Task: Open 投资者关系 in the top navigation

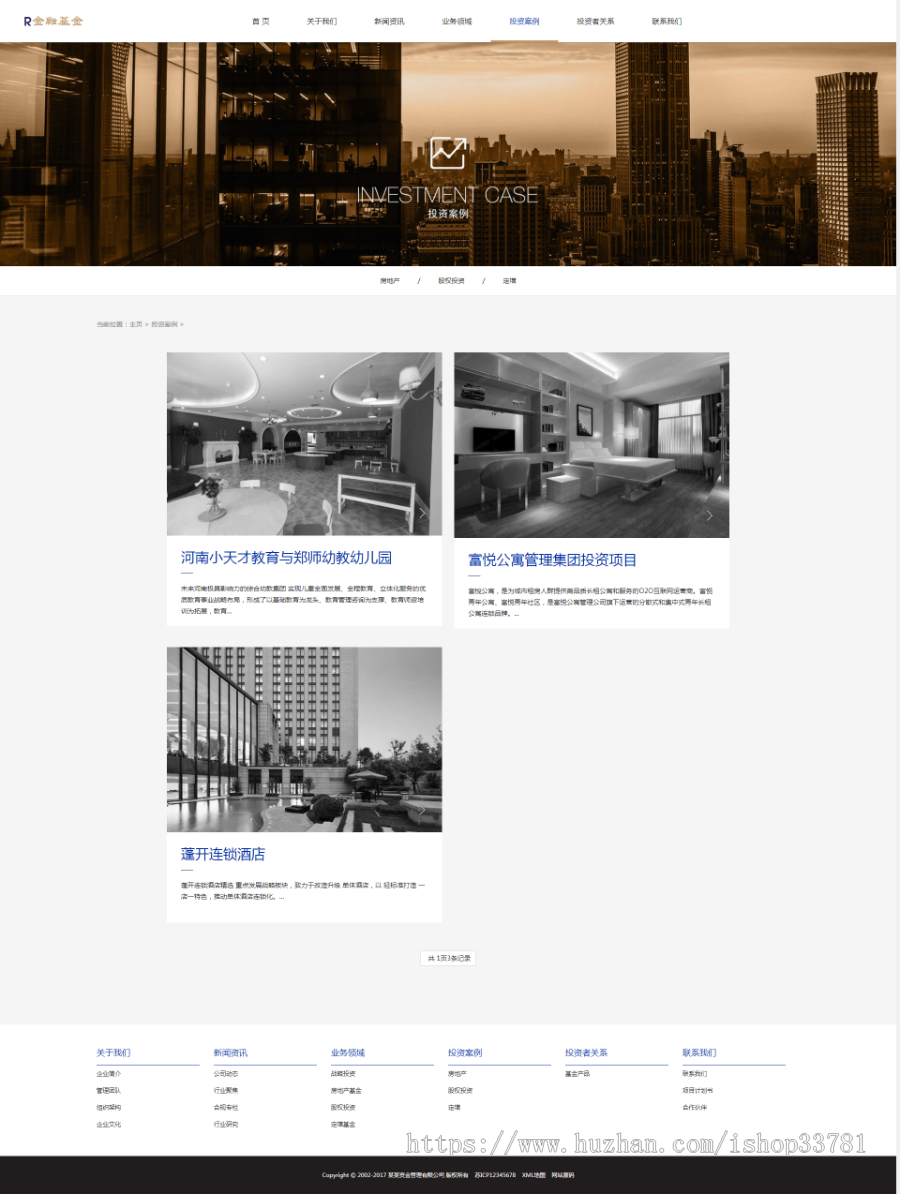Action: (595, 21)
